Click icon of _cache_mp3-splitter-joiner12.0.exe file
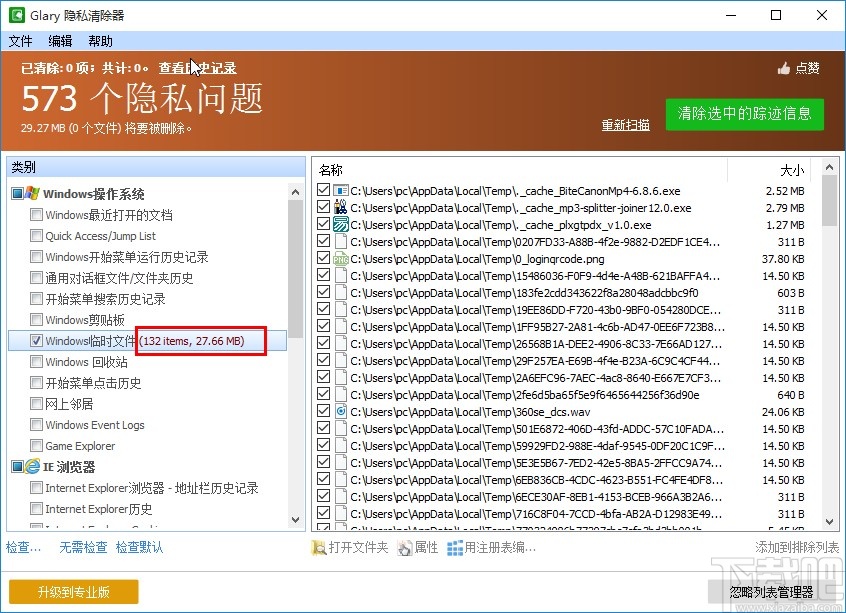Screen dimensions: 846x613 click(340, 207)
